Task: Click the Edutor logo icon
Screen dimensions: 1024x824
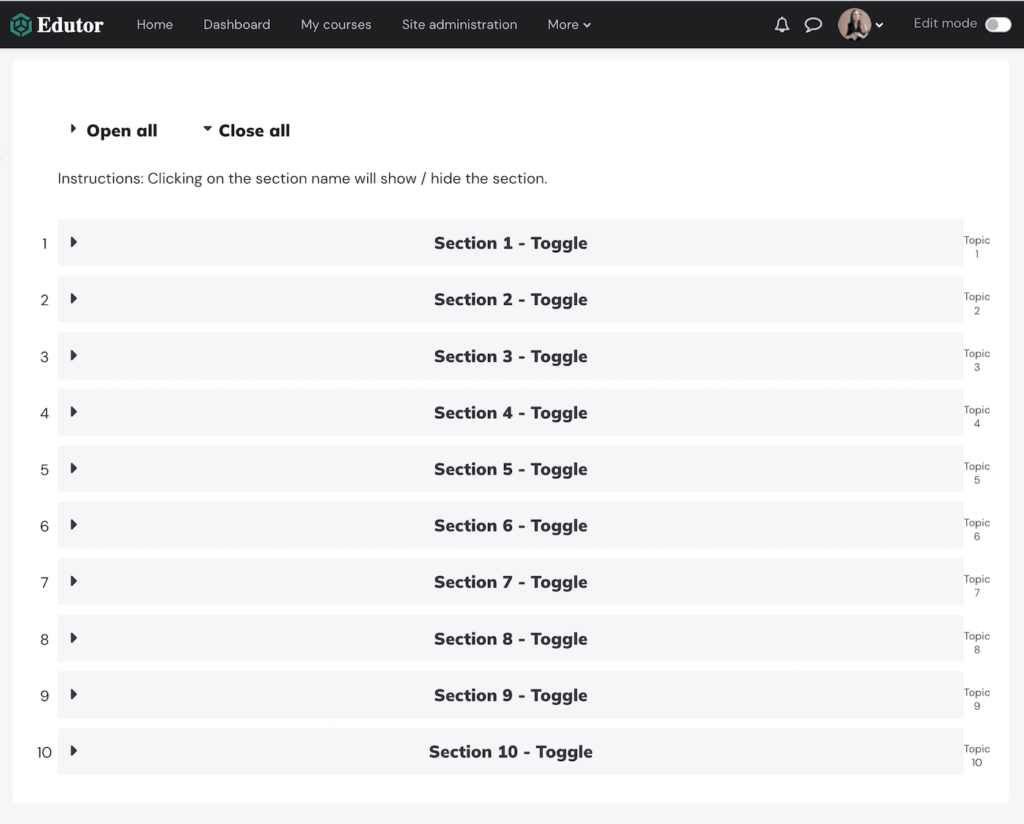Action: click(21, 25)
